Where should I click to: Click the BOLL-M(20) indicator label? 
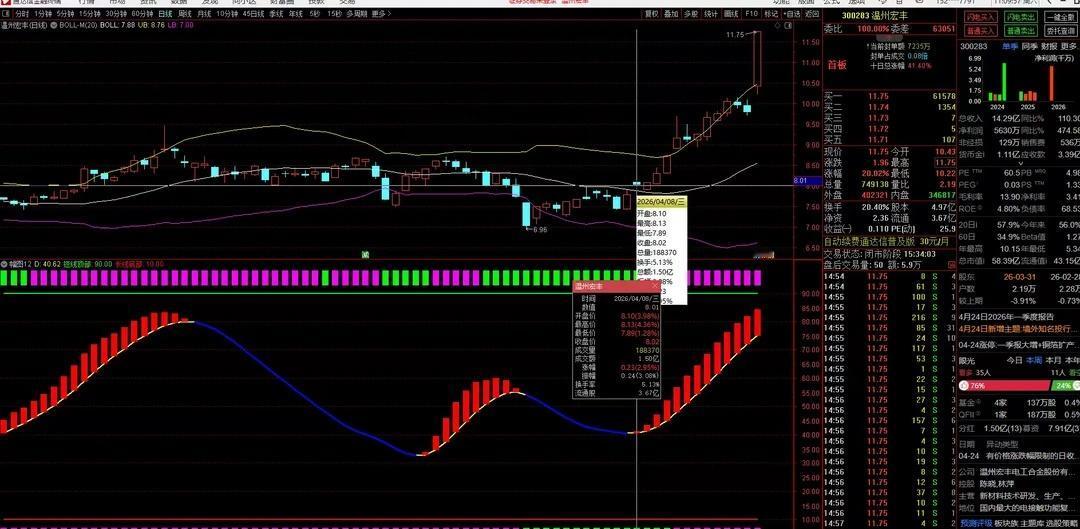[x=78, y=25]
